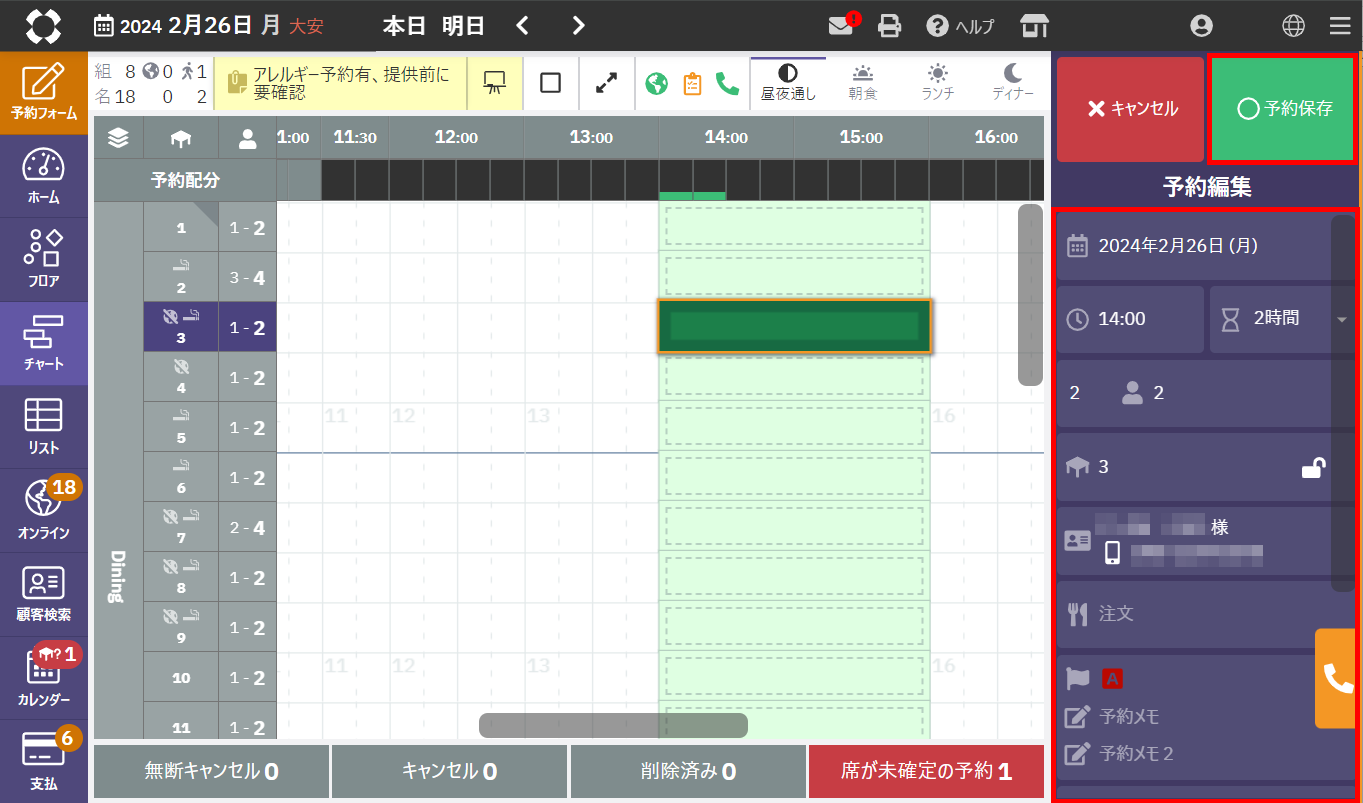This screenshot has width=1363, height=803.
Task: Click the printer icon in top bar
Action: click(x=889, y=26)
